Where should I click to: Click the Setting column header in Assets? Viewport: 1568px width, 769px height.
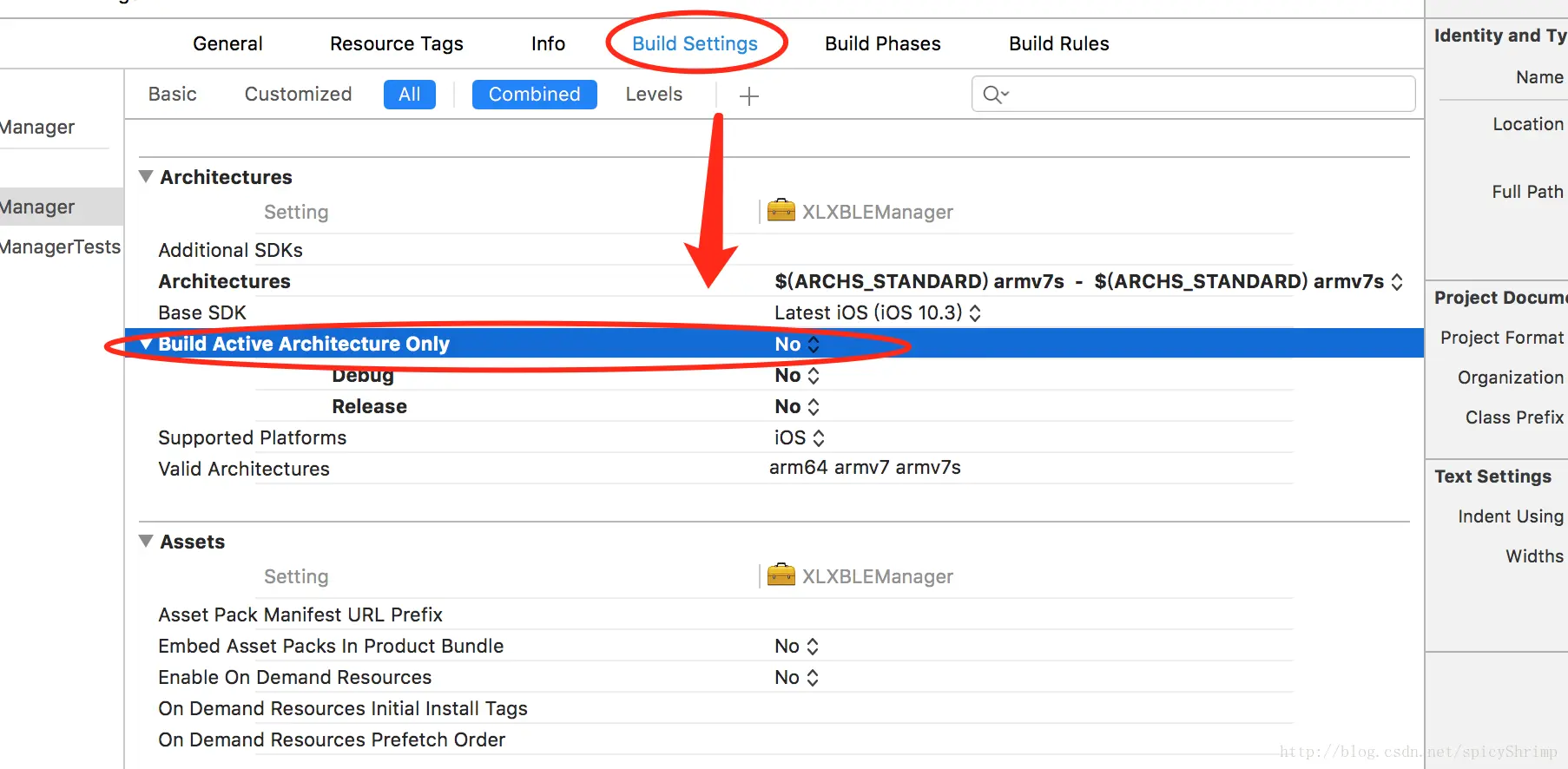pos(296,576)
